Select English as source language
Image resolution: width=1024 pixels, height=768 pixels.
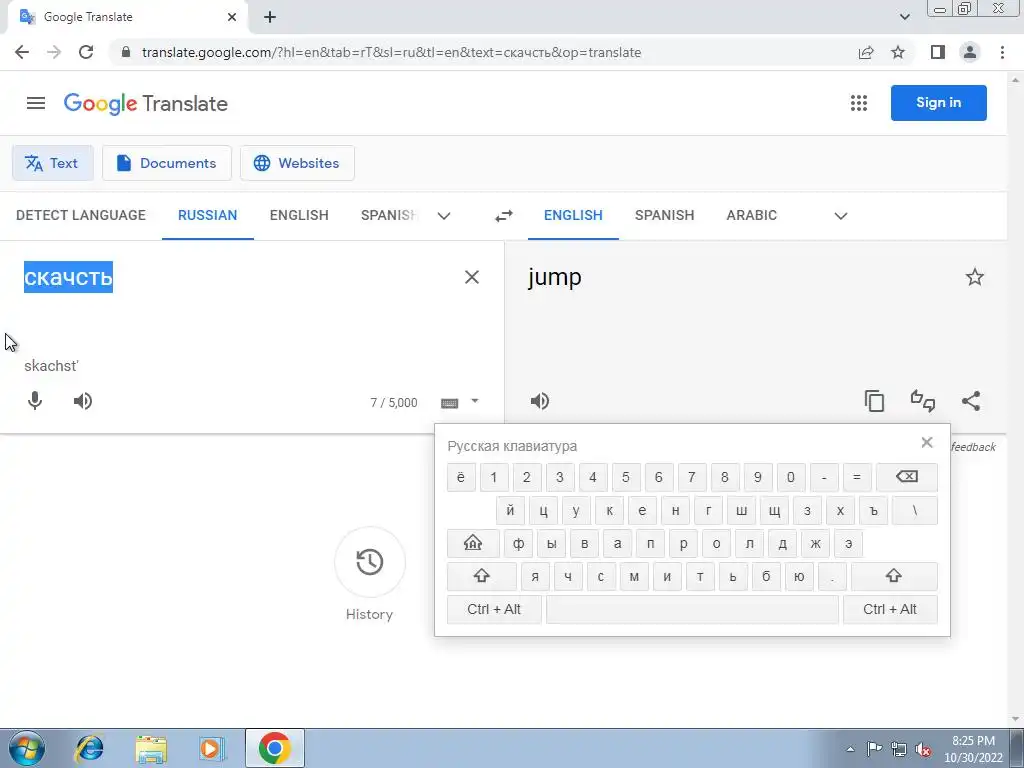(299, 216)
